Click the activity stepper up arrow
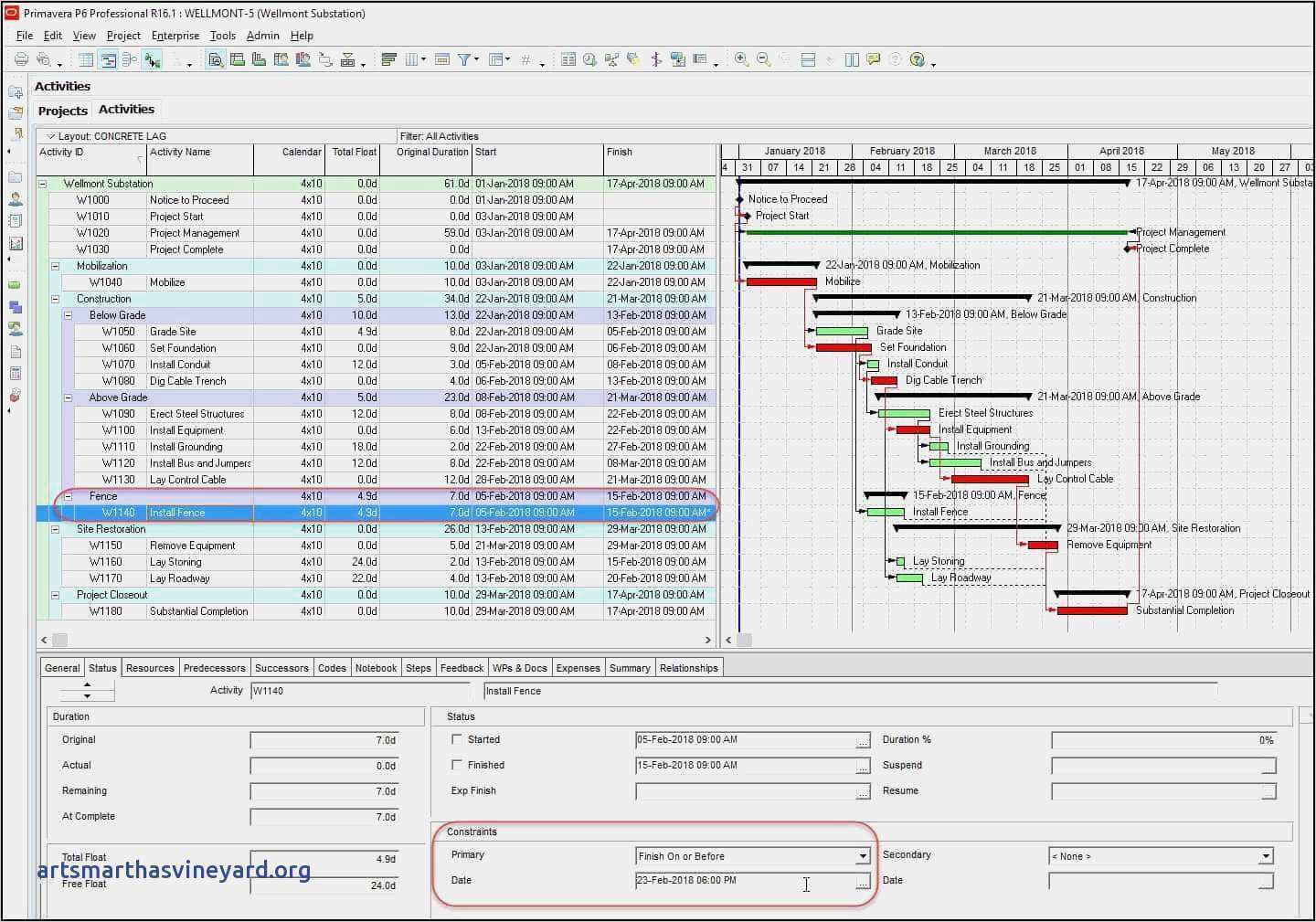The width and height of the screenshot is (1316, 922). pyautogui.click(x=87, y=684)
